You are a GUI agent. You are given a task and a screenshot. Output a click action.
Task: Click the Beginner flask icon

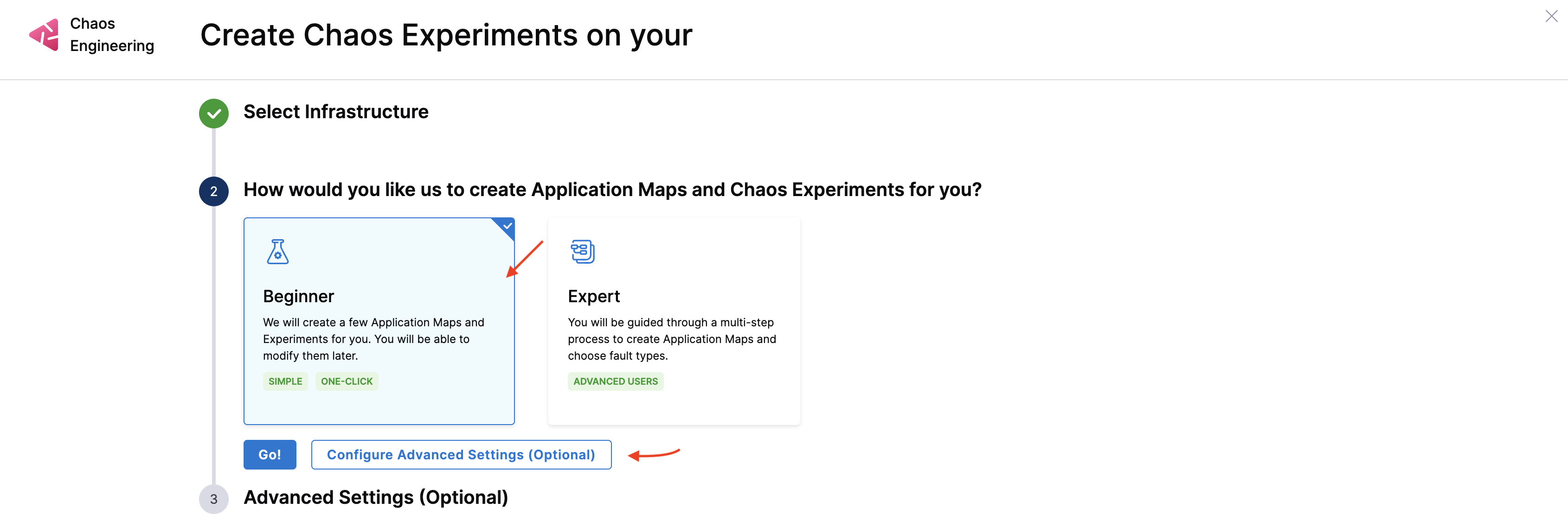point(277,252)
